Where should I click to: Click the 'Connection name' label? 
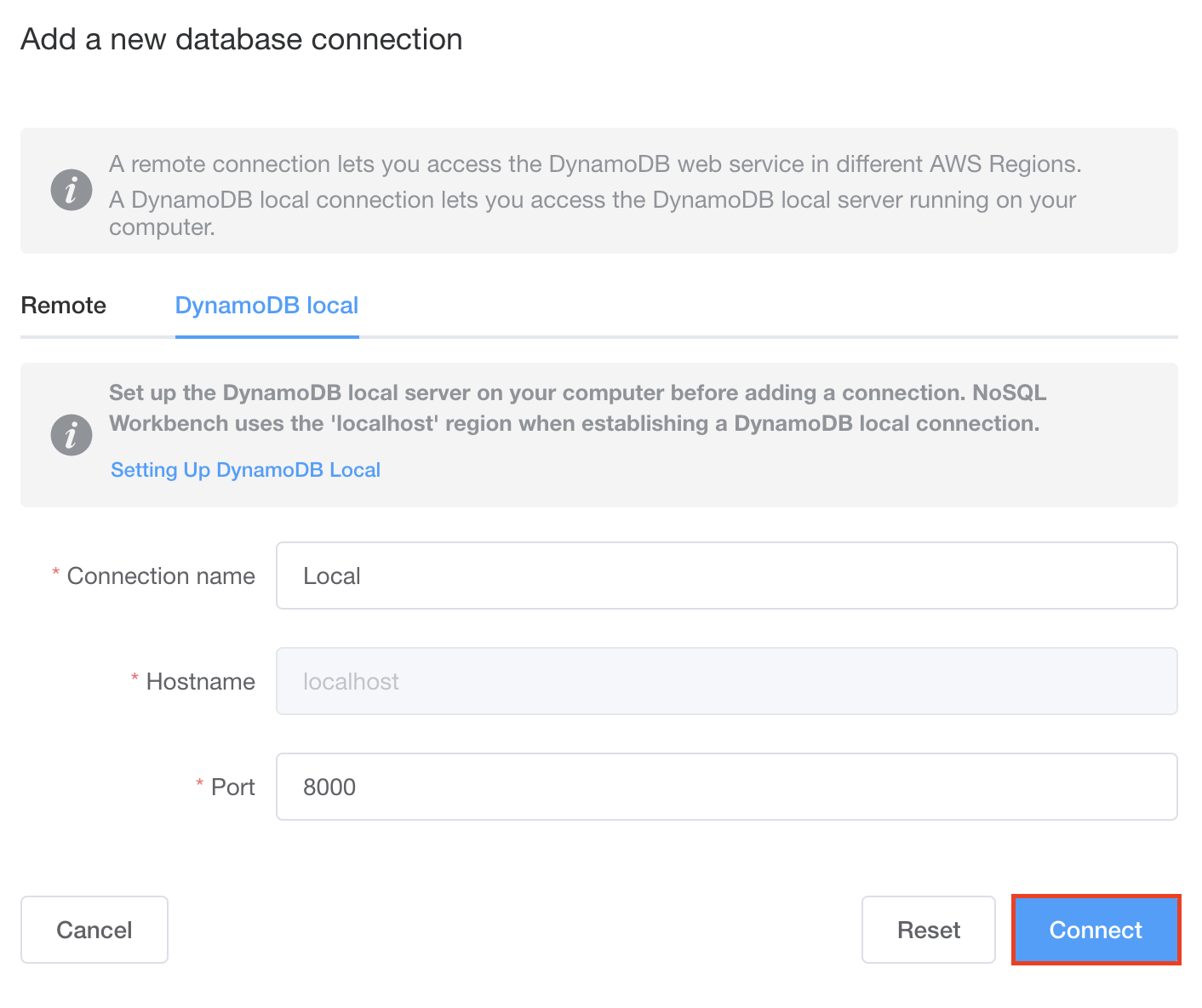tap(161, 576)
